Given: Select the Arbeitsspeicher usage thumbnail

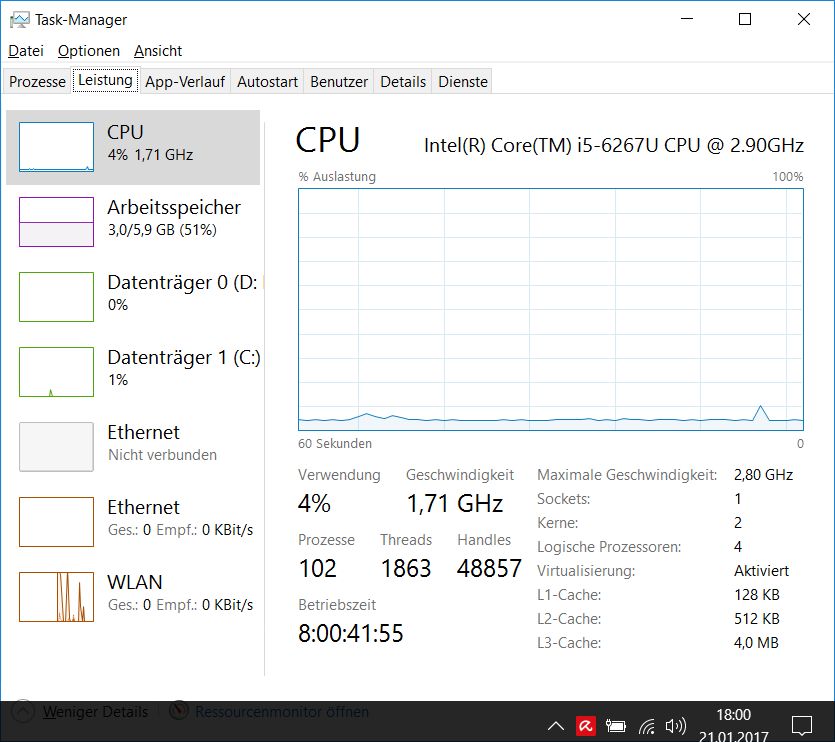Looking at the screenshot, I should (x=56, y=222).
